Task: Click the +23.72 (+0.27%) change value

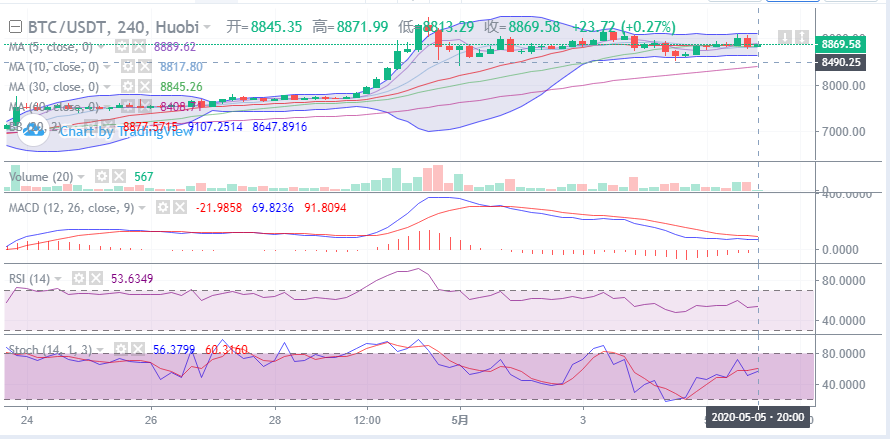Action: tap(623, 27)
